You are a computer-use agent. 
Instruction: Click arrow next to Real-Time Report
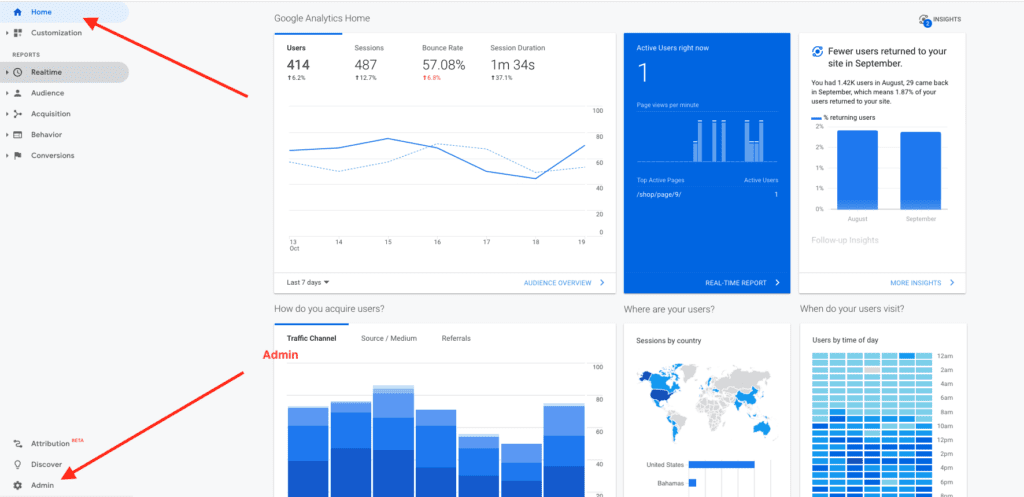(777, 283)
